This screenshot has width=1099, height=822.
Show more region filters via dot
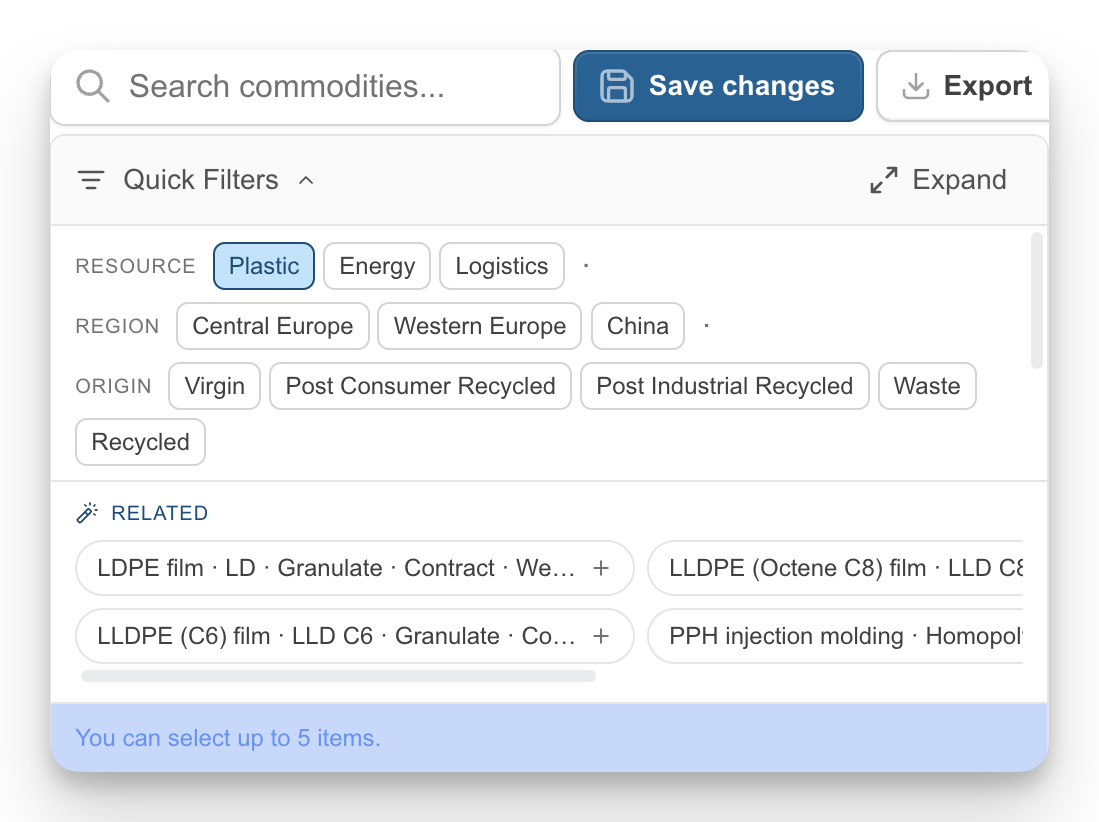pyautogui.click(x=706, y=326)
